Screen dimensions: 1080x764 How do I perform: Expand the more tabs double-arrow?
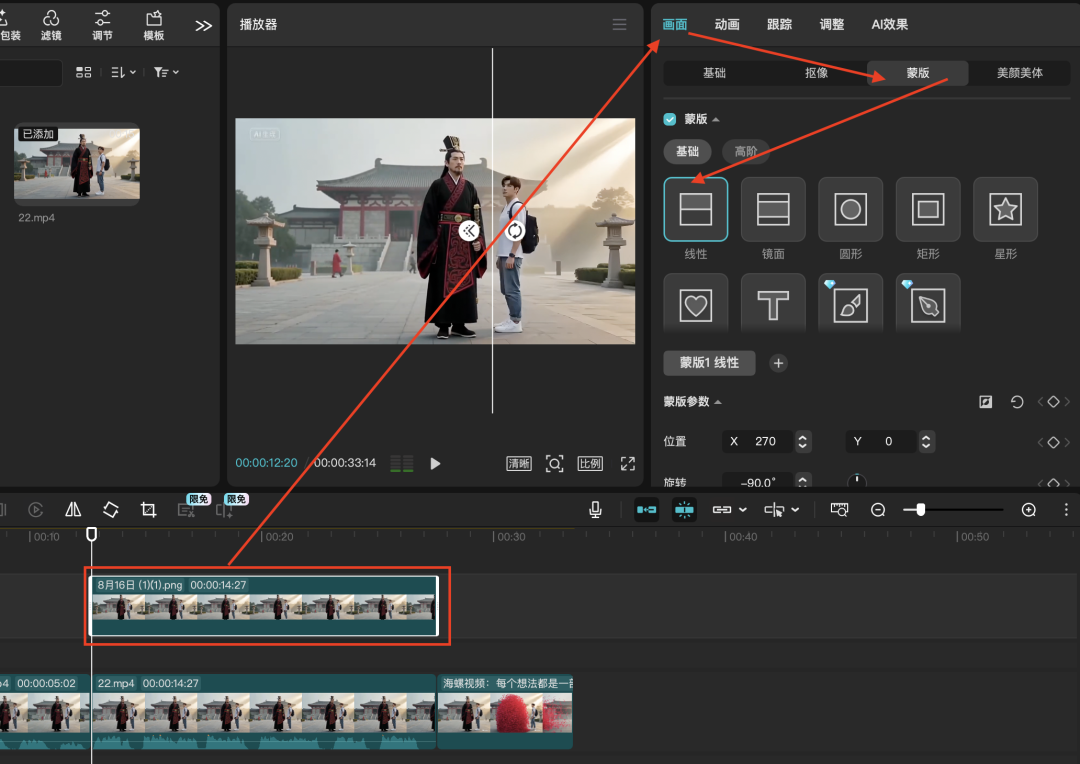click(203, 26)
